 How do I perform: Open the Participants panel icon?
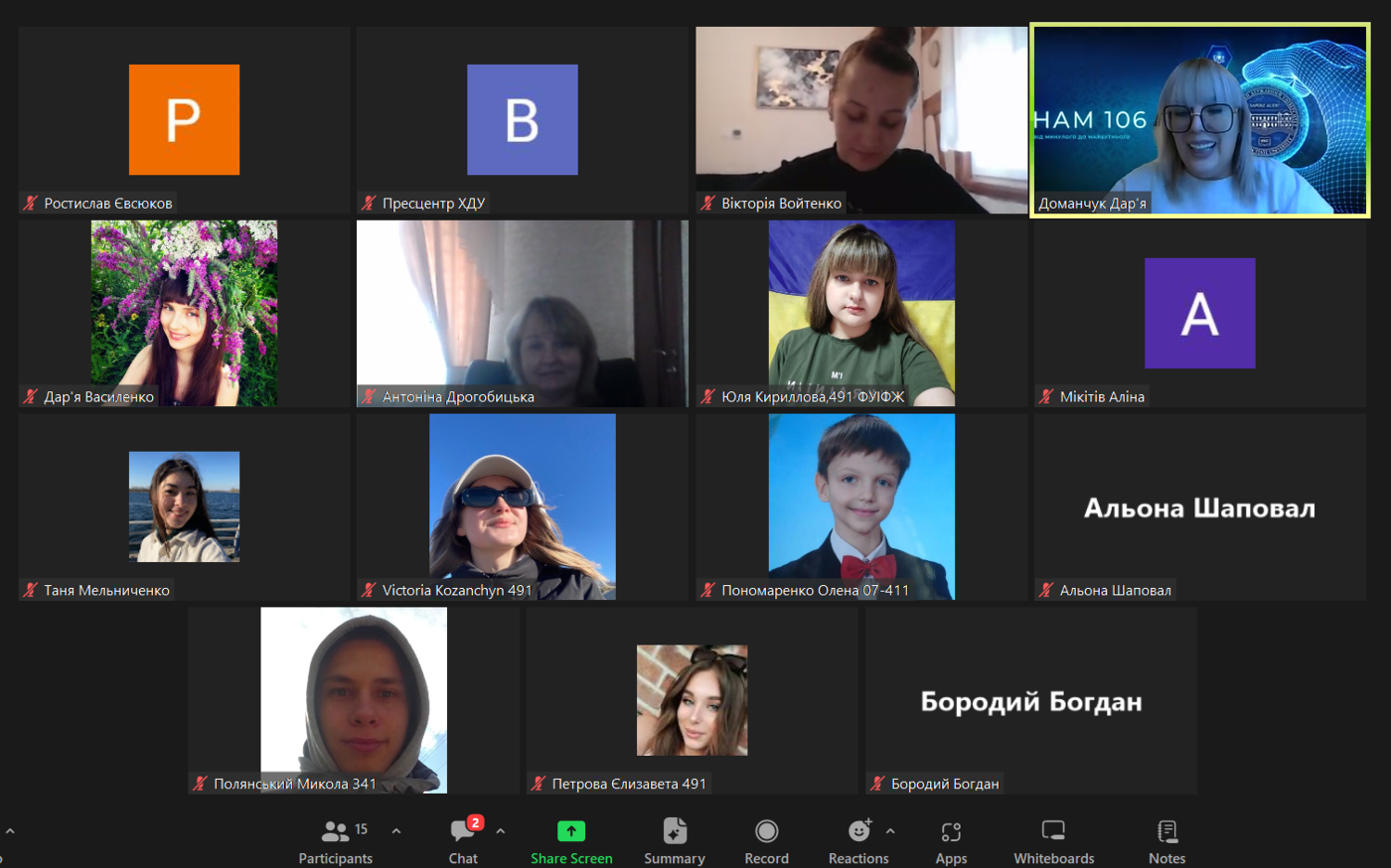coord(336,831)
